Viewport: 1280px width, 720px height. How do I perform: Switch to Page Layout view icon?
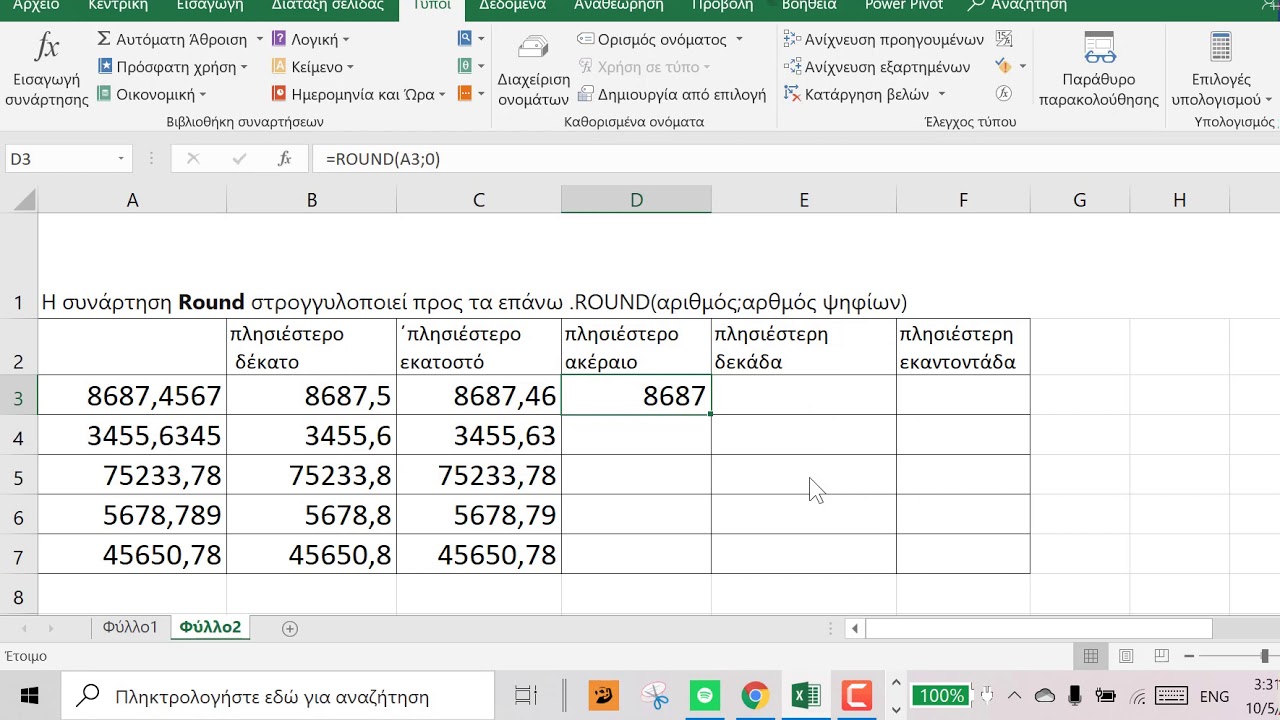(1127, 657)
